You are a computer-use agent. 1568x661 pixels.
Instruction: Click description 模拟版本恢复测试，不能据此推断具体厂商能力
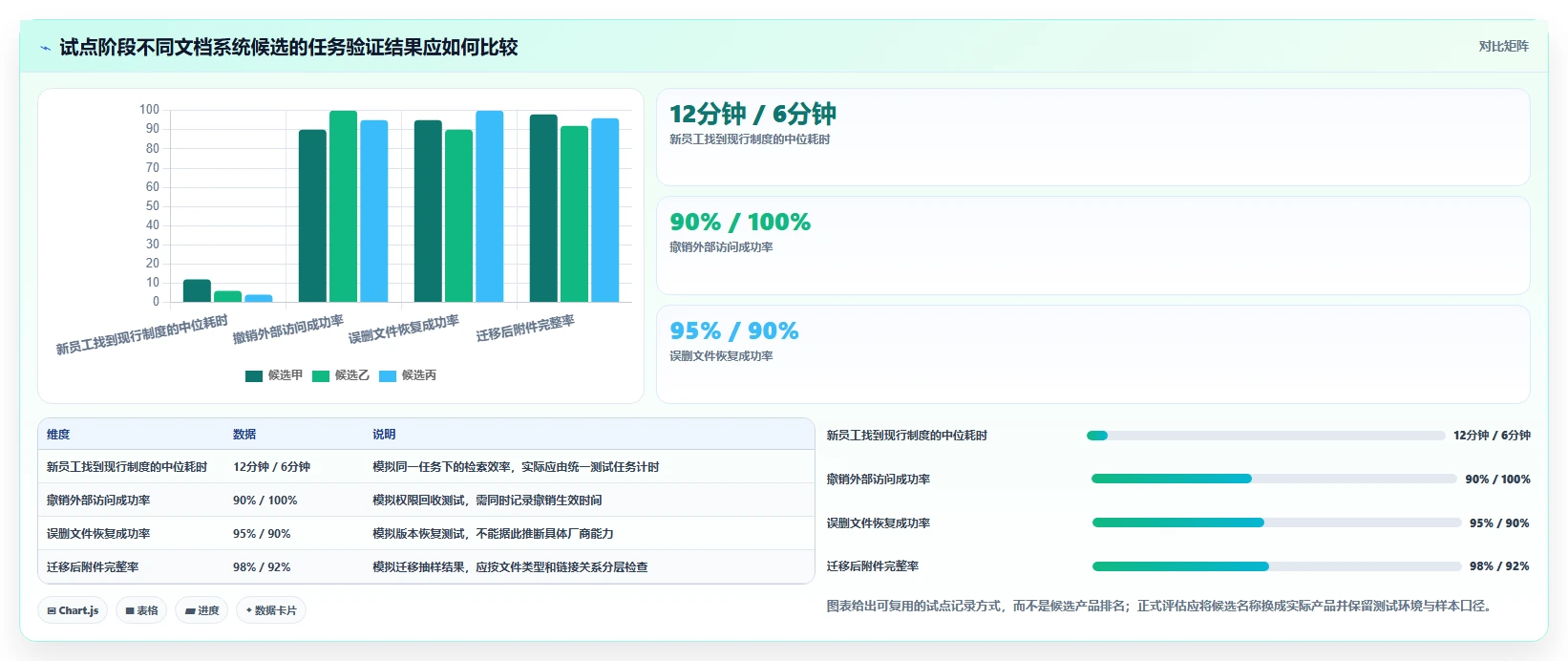click(x=493, y=534)
